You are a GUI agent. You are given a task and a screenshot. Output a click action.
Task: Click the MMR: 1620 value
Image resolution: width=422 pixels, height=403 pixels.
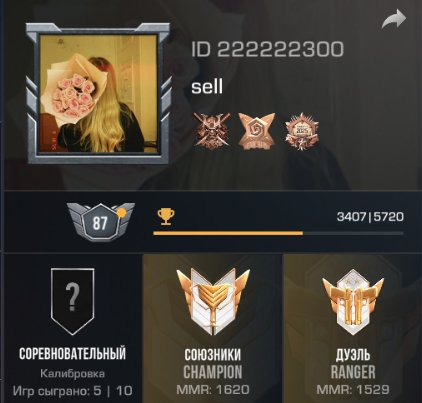point(213,389)
